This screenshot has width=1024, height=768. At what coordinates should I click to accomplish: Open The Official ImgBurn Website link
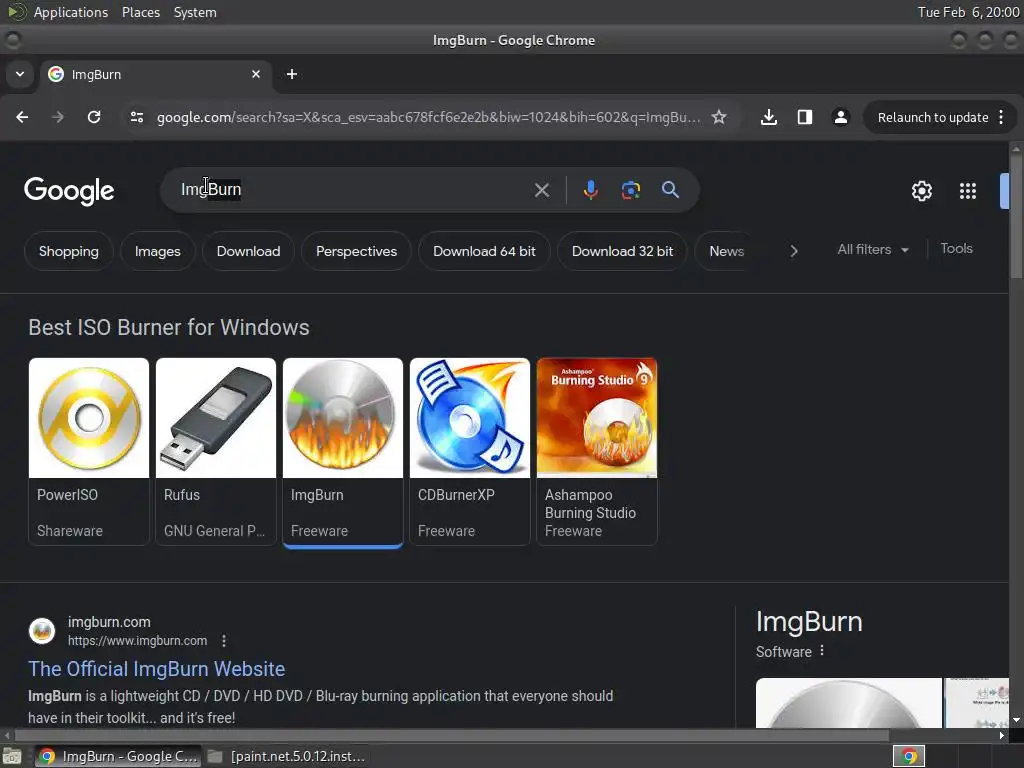tap(157, 669)
